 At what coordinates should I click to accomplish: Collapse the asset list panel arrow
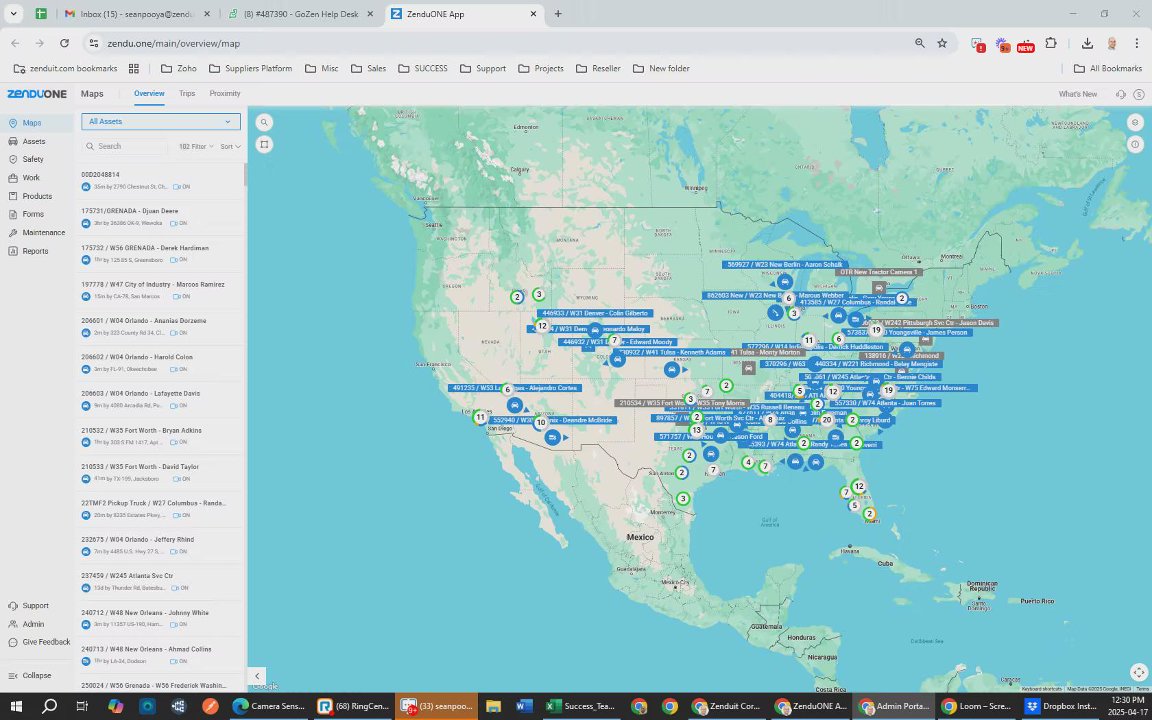[257, 676]
